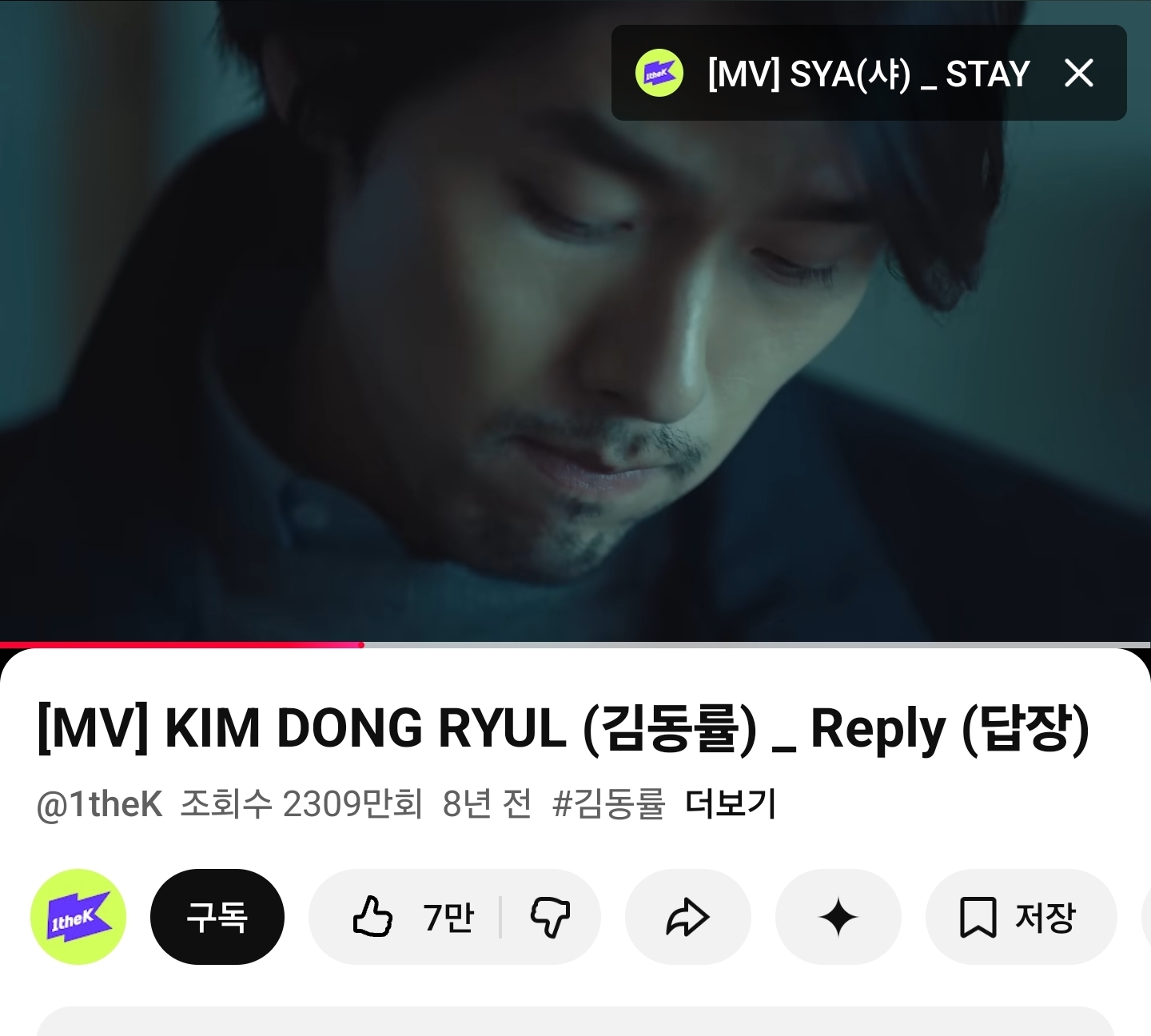Tap the 7만 like count

[x=448, y=917]
